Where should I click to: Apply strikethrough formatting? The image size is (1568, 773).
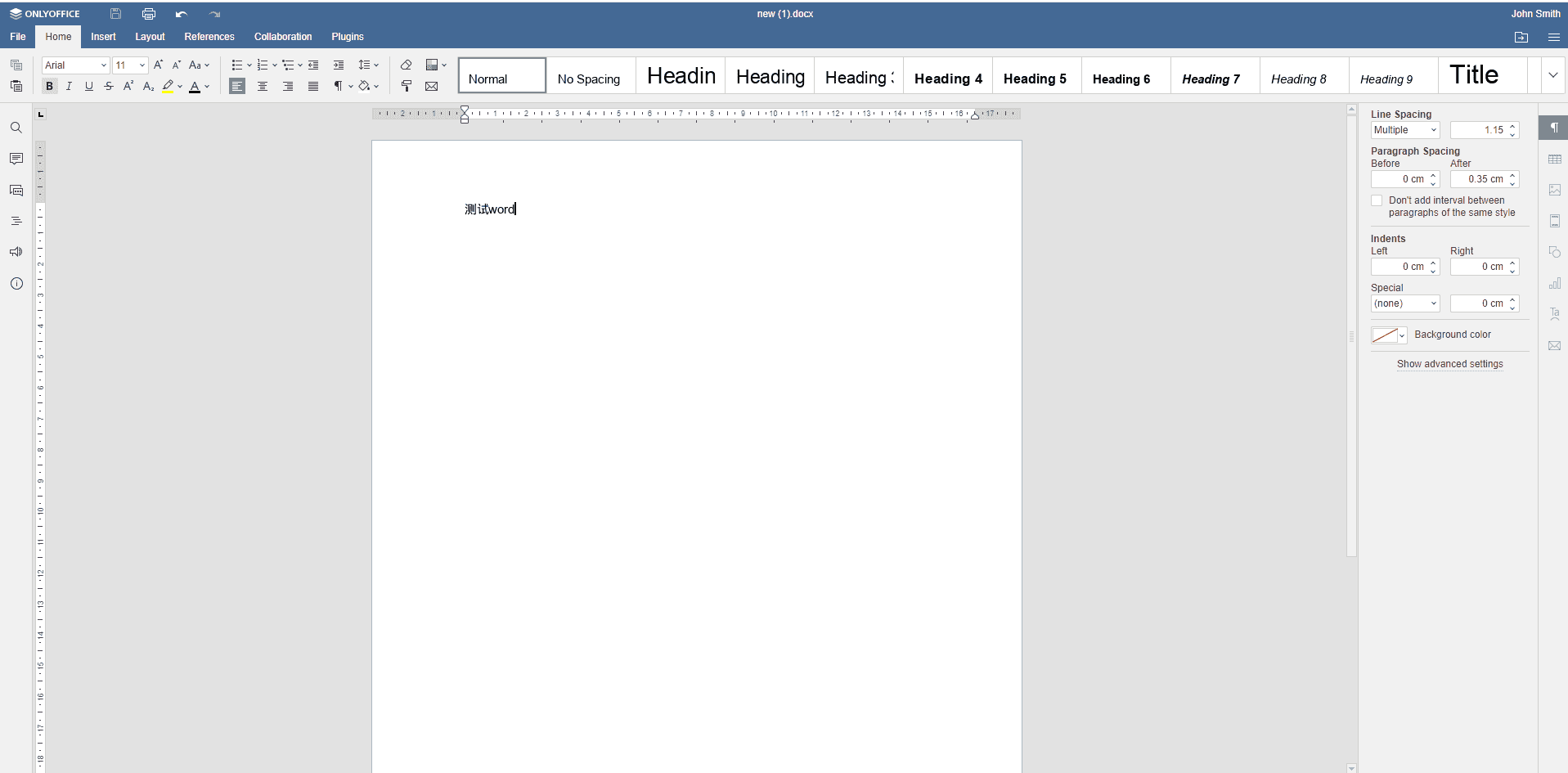(109, 86)
